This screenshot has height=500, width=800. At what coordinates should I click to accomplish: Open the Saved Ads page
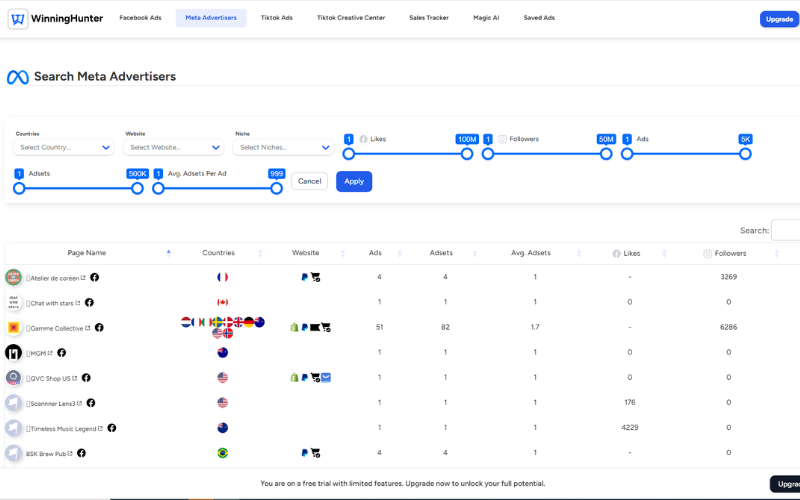pyautogui.click(x=539, y=18)
